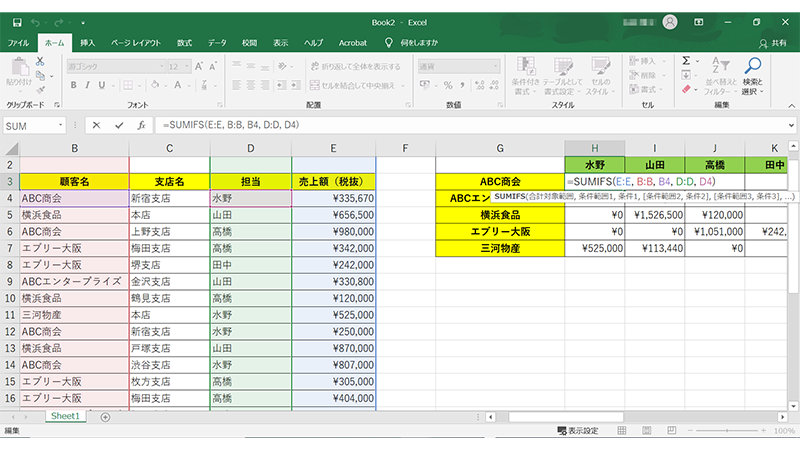Open Quick Access Toolbar customize arrow
The image size is (800, 450).
[83, 23]
